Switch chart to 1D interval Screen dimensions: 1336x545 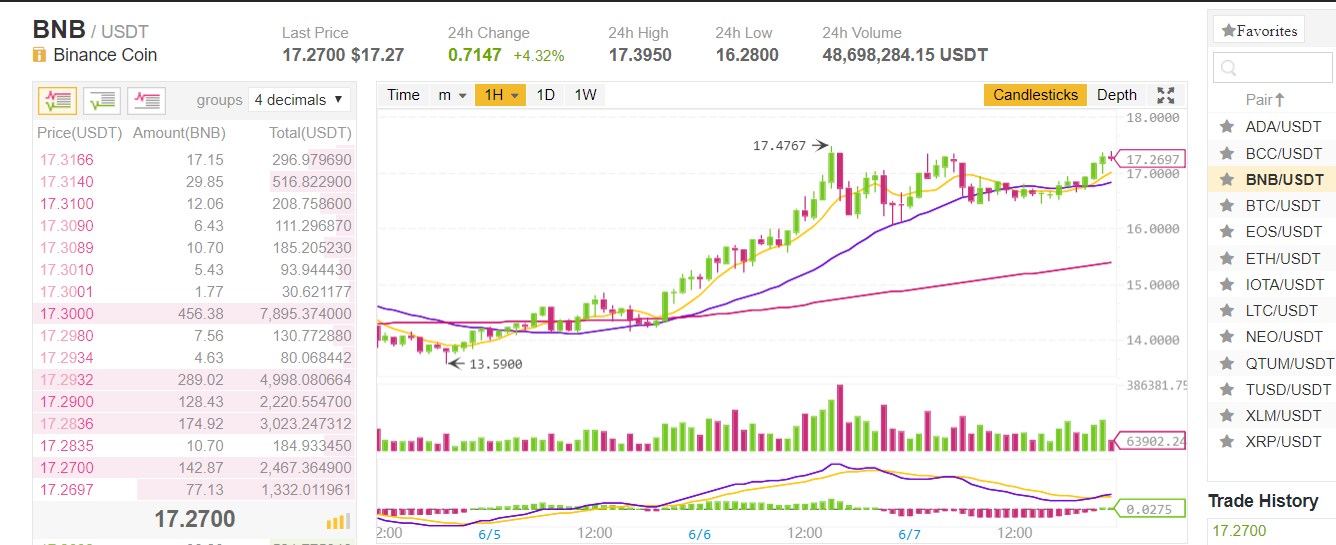tap(545, 95)
